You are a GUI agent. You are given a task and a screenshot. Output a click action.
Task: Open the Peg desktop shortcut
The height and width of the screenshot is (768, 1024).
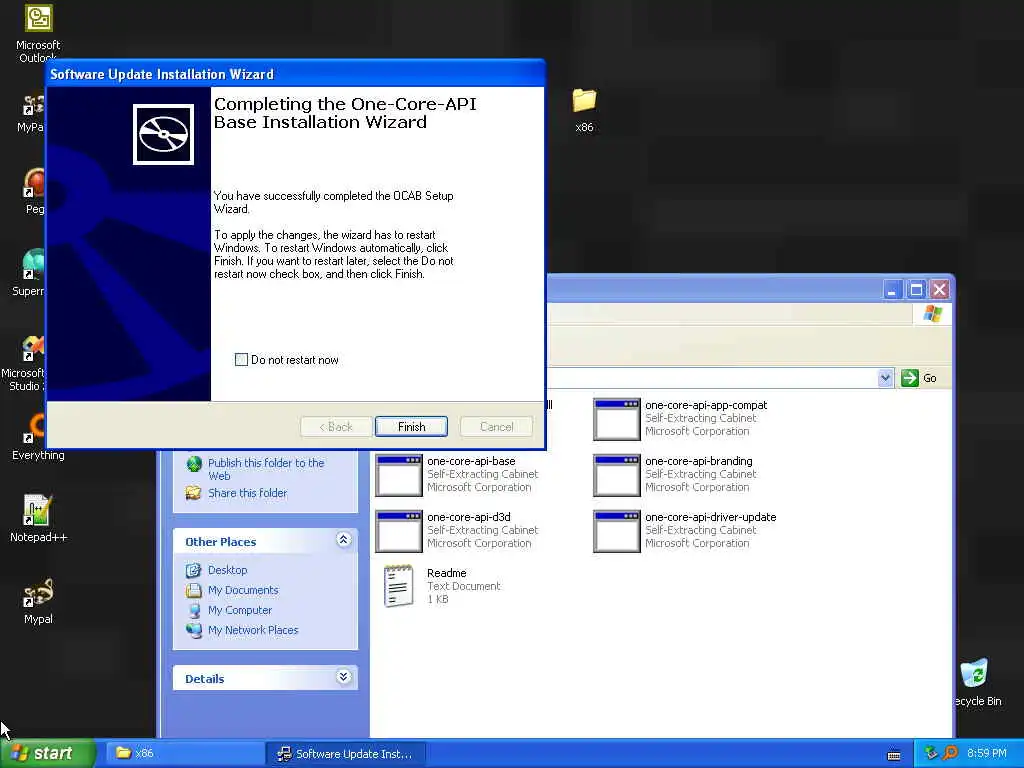[x=34, y=183]
